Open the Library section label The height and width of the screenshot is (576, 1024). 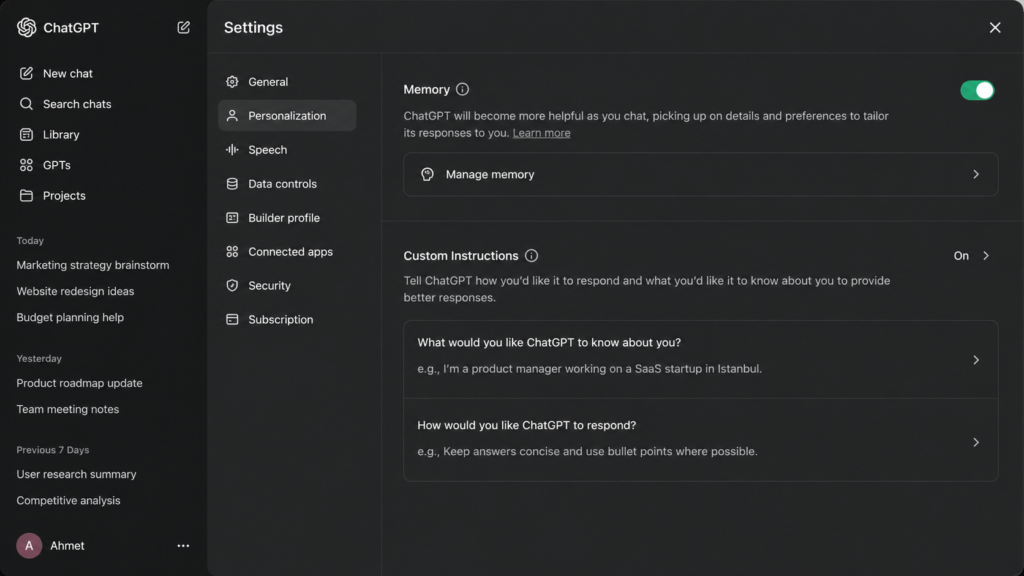(x=61, y=135)
